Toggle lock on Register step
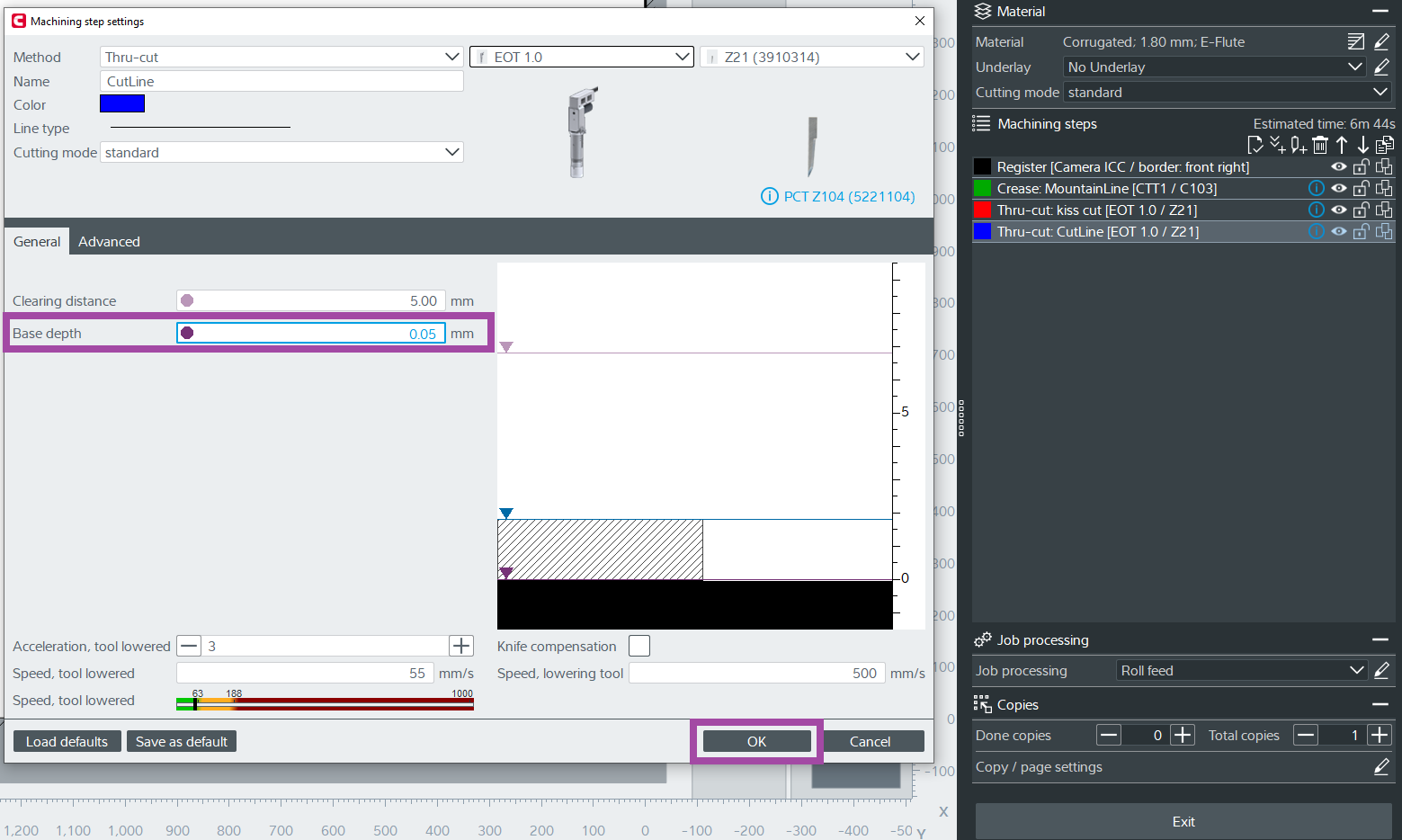Screen dimensions: 1402x840 click(1362, 166)
